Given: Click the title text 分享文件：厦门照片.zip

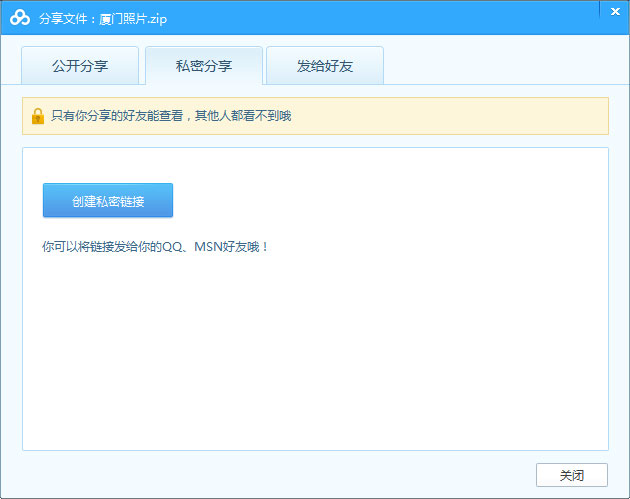Looking at the screenshot, I should click(x=103, y=18).
